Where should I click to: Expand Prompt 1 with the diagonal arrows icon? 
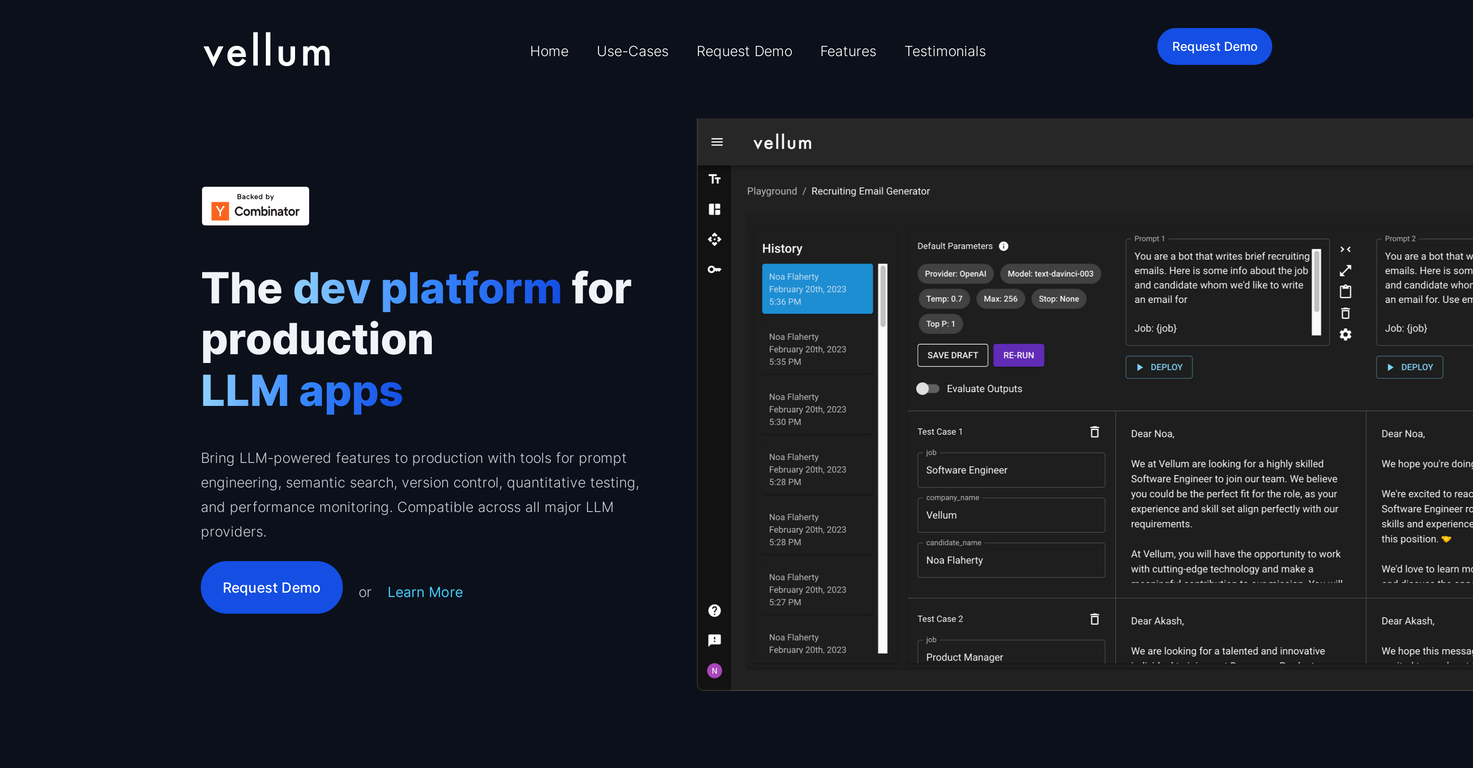[x=1345, y=270]
